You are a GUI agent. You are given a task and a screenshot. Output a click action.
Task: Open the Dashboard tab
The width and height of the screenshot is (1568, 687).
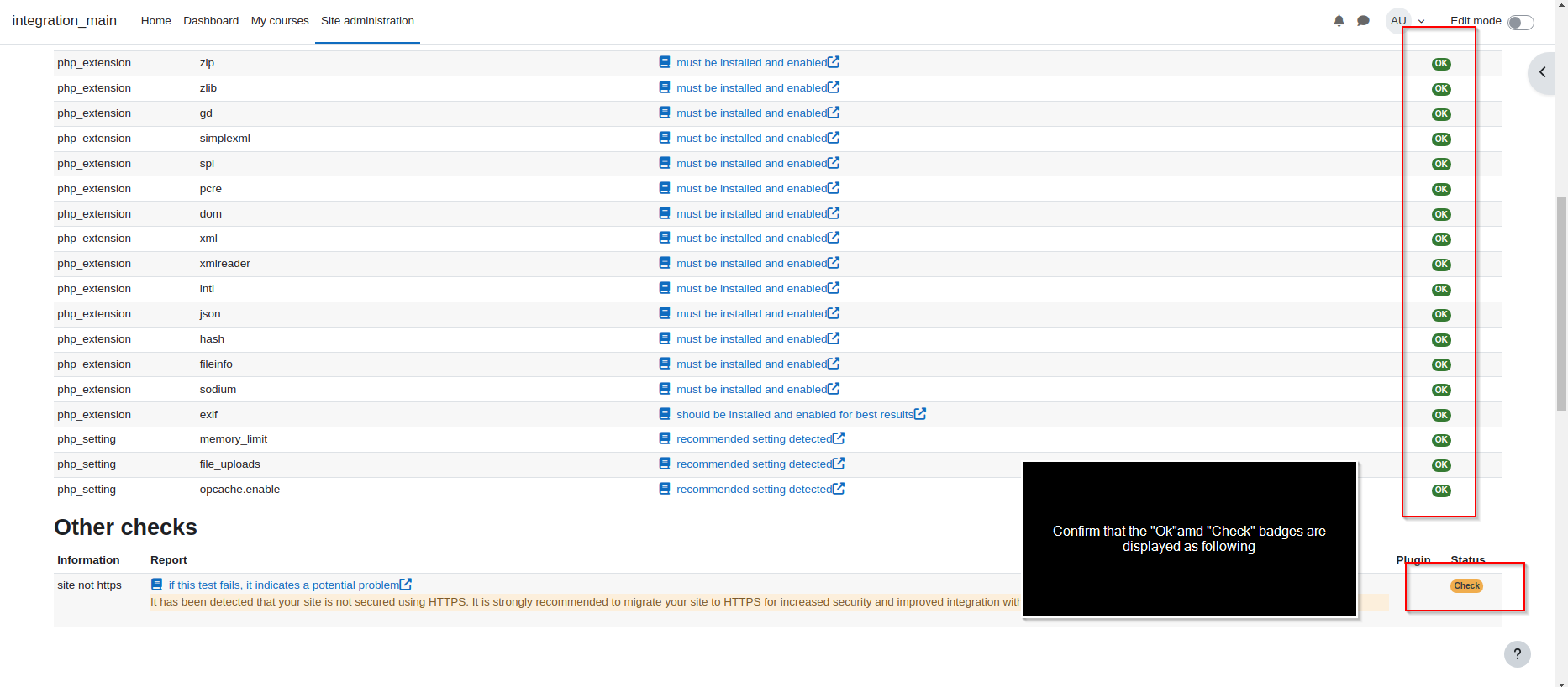[x=211, y=21]
